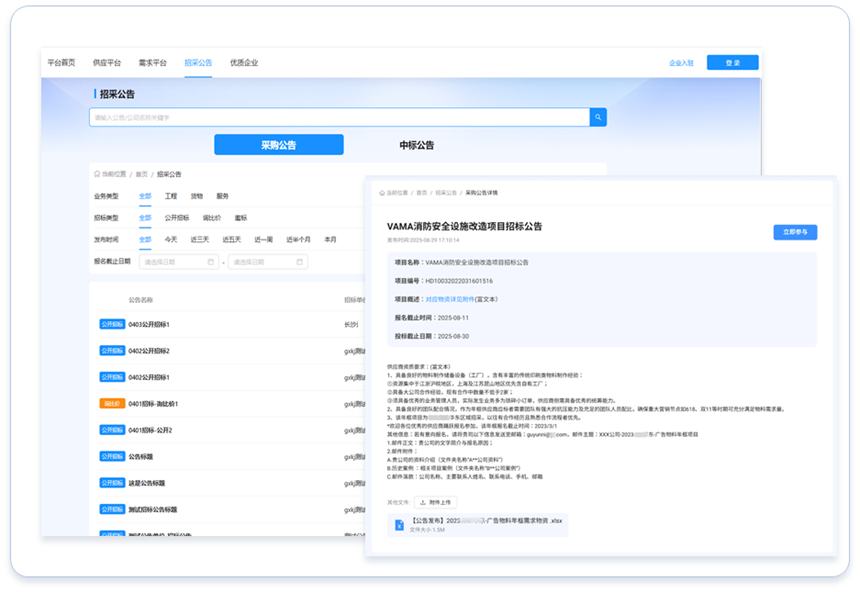Select 全部 in 招标类型 filter row

point(145,218)
